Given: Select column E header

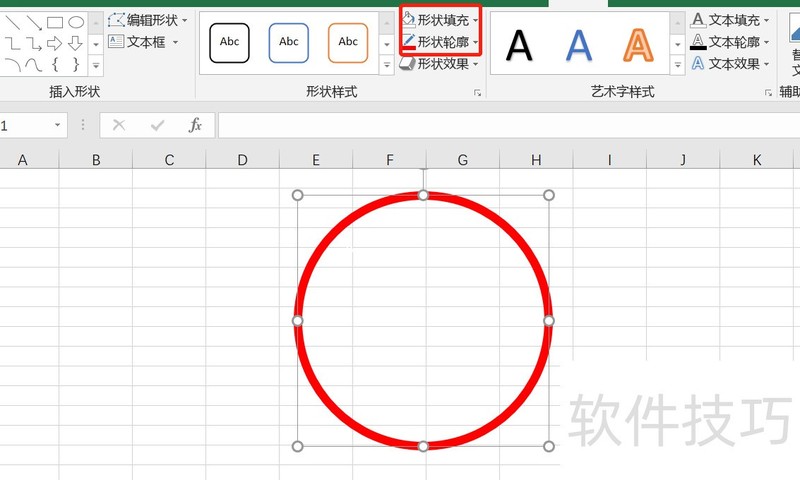Looking at the screenshot, I should point(316,160).
